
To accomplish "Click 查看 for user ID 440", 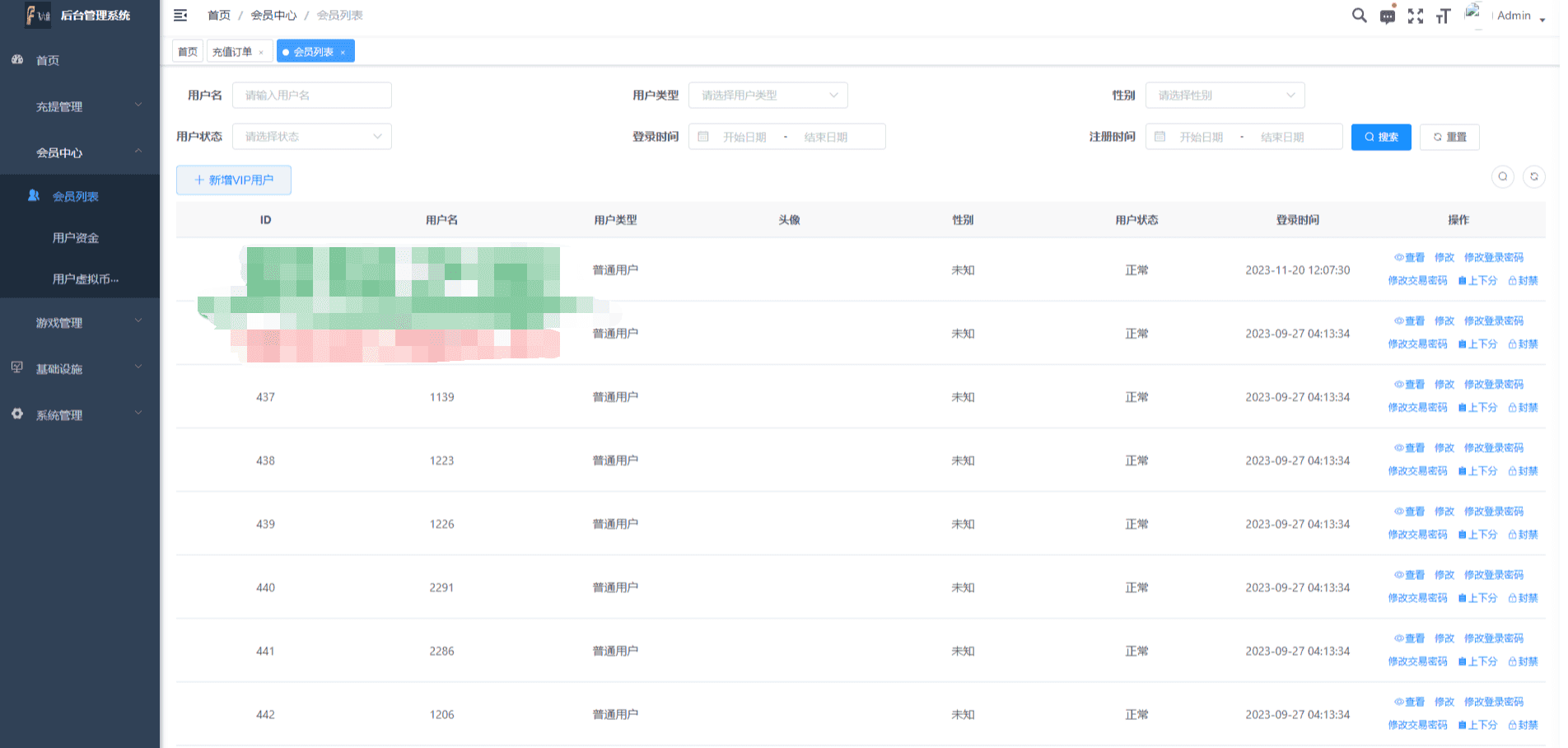I will 1409,575.
